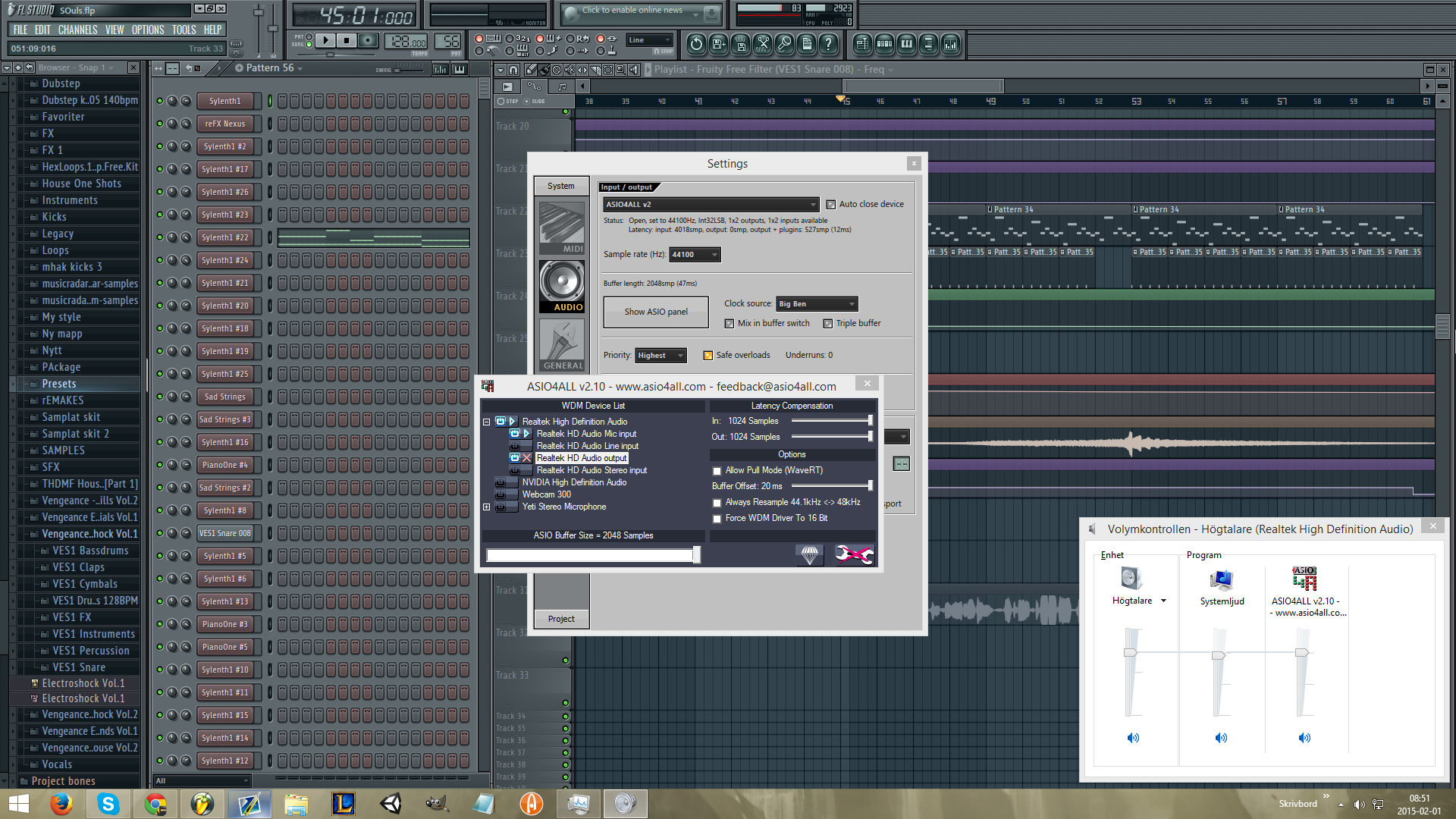The height and width of the screenshot is (819, 1456).
Task: Click the Undo history toolbar icon
Action: [696, 44]
